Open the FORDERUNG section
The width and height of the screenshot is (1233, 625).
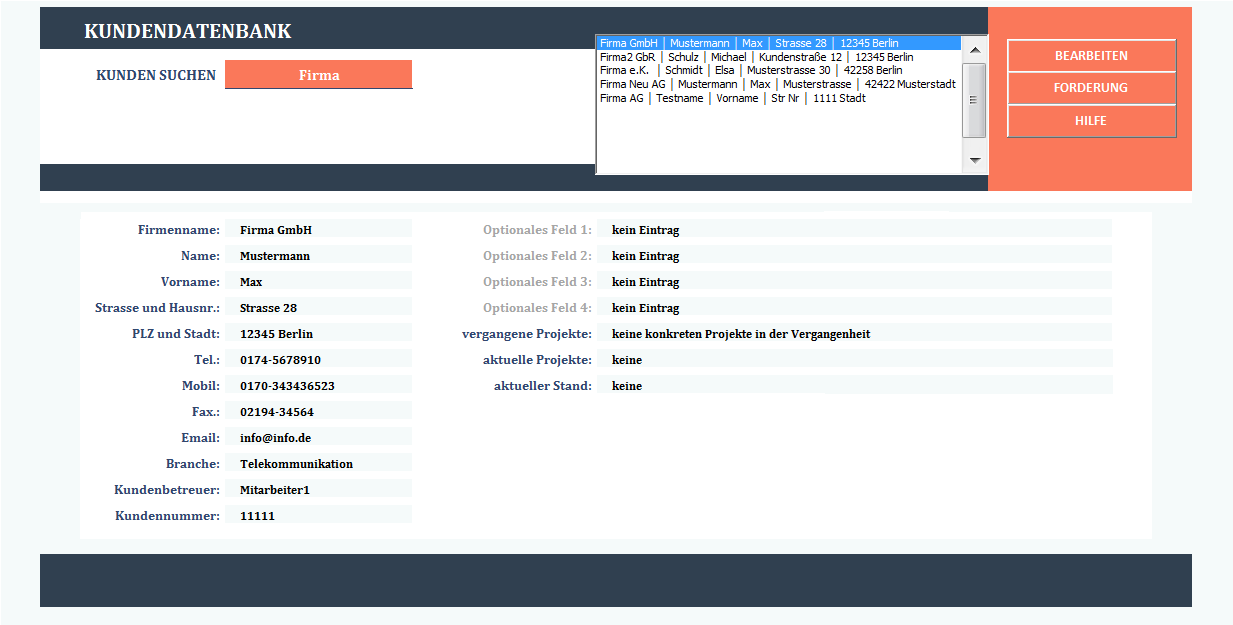1091,88
